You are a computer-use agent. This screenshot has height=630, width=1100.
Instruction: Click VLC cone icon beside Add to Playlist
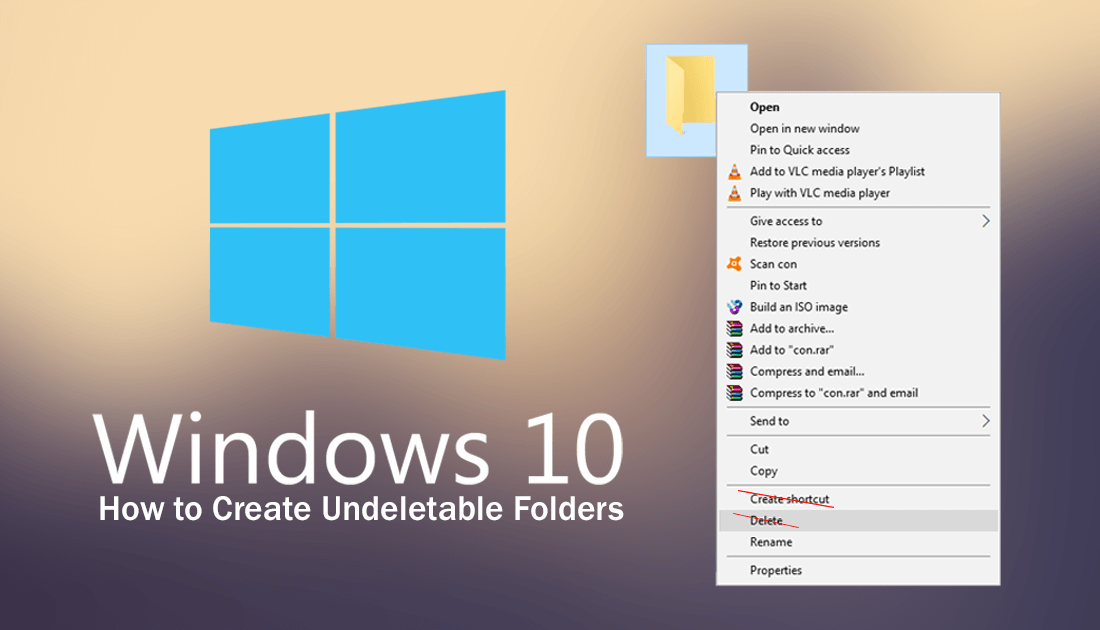click(x=735, y=172)
